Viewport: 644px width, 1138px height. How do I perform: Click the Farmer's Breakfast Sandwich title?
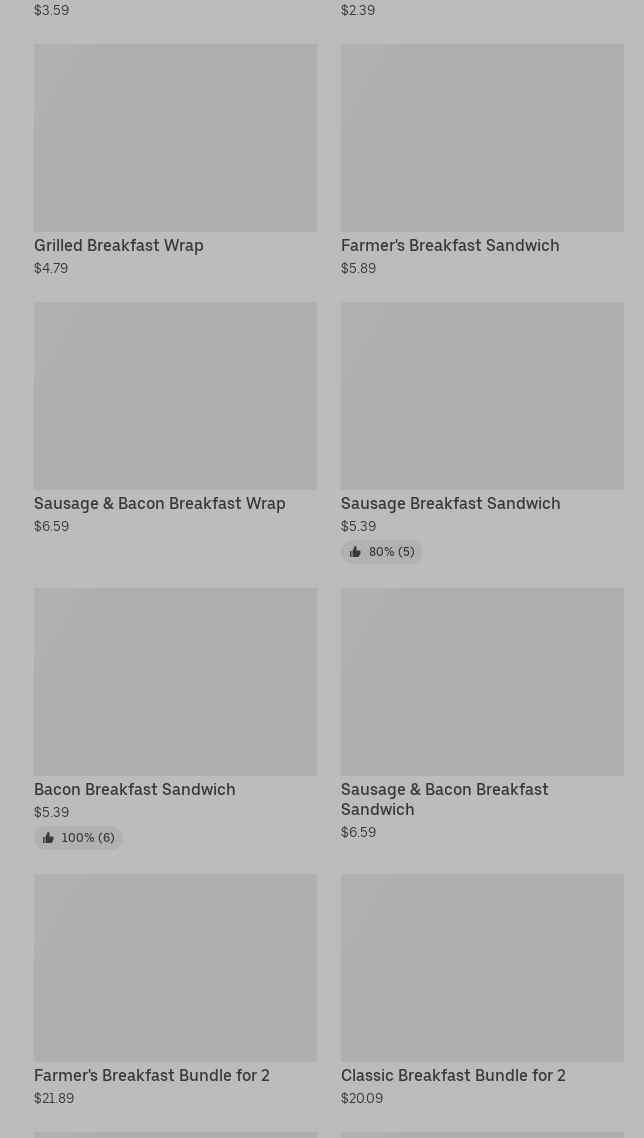(x=450, y=246)
